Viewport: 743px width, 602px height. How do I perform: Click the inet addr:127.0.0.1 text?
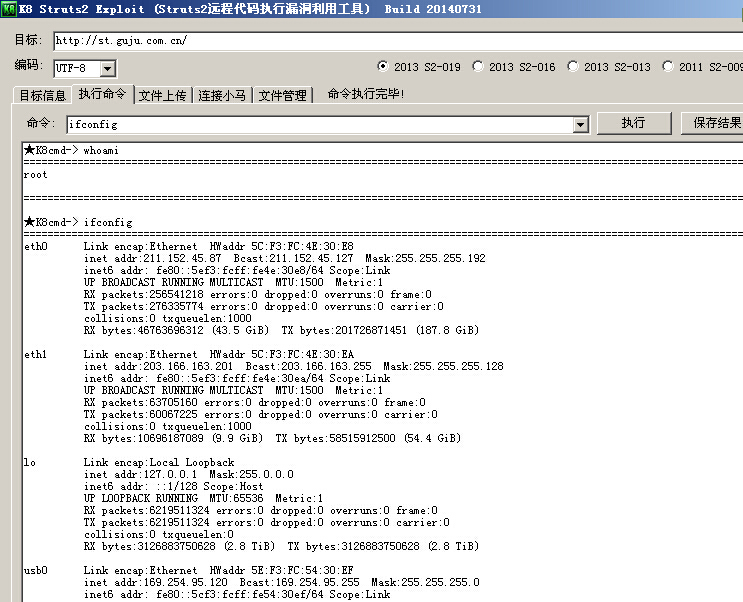coord(140,474)
